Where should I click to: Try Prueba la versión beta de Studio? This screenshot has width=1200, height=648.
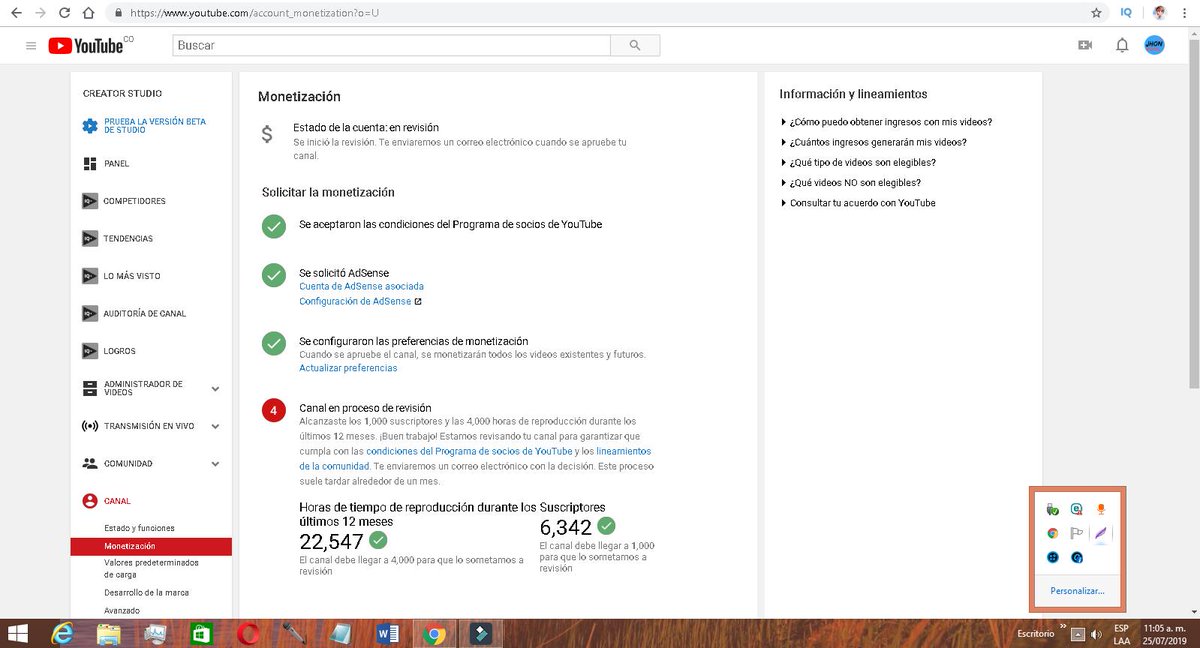pos(154,126)
